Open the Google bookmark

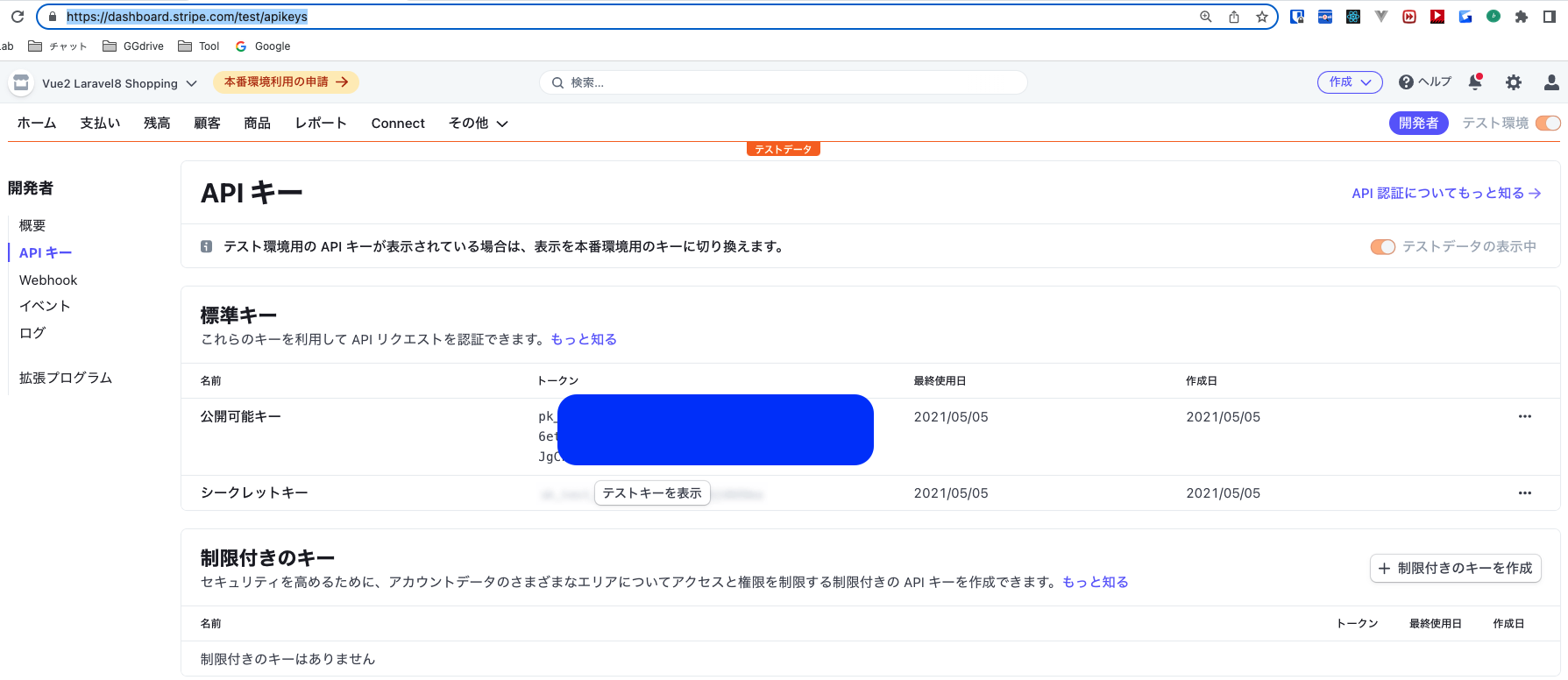(263, 46)
